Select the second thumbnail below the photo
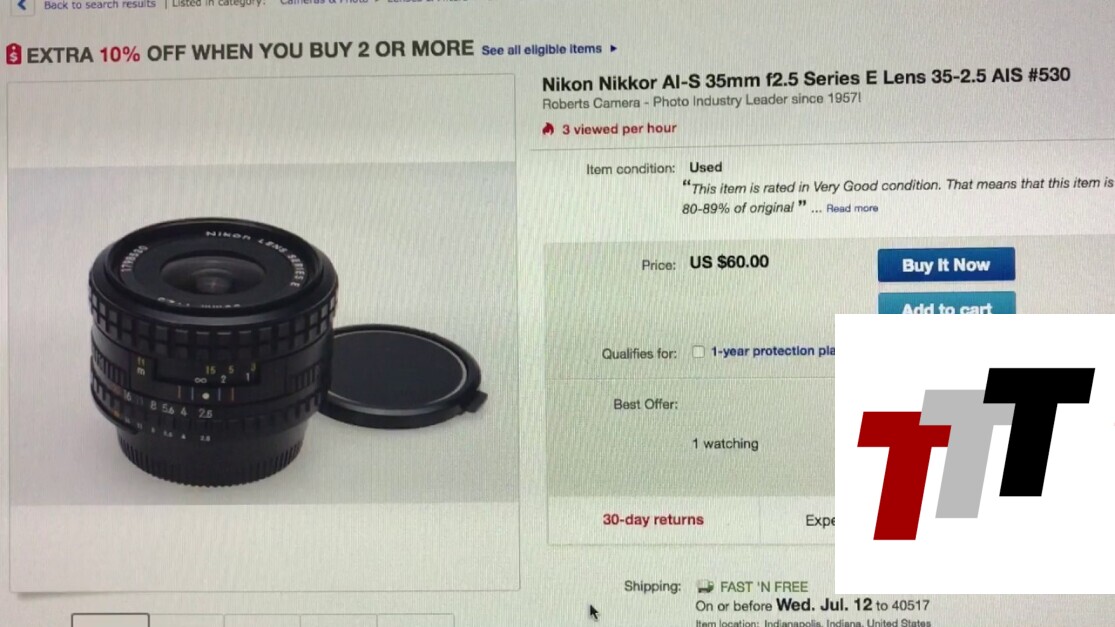This screenshot has width=1115, height=627. click(x=187, y=620)
